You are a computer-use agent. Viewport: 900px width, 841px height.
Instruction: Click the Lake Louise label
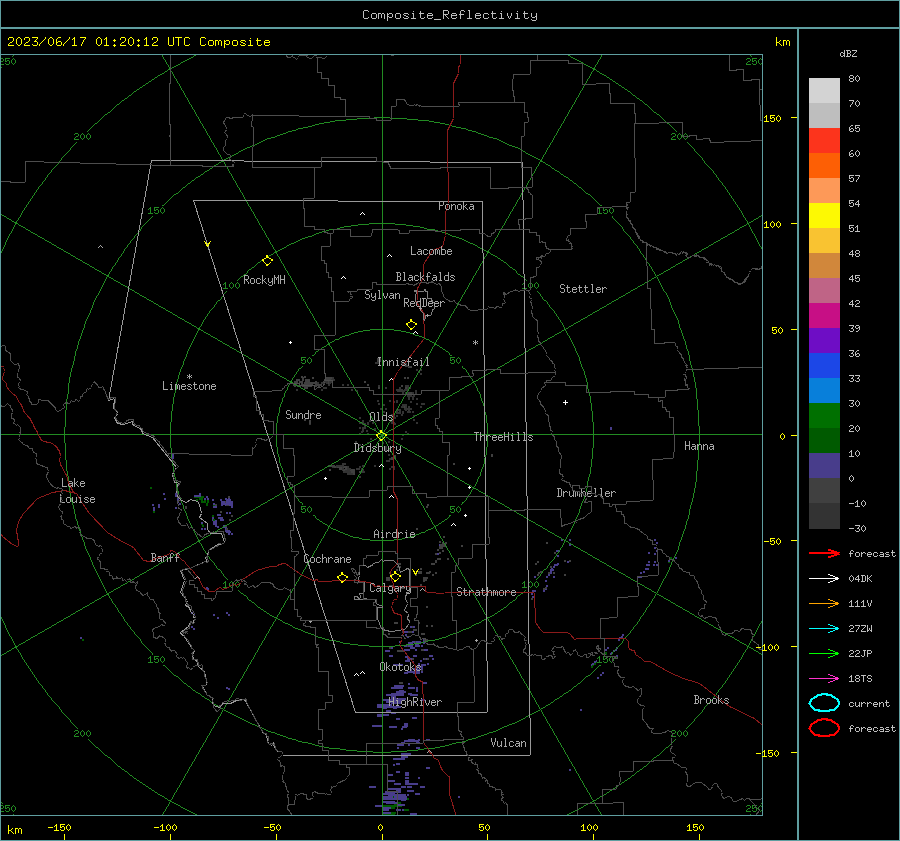click(x=77, y=491)
